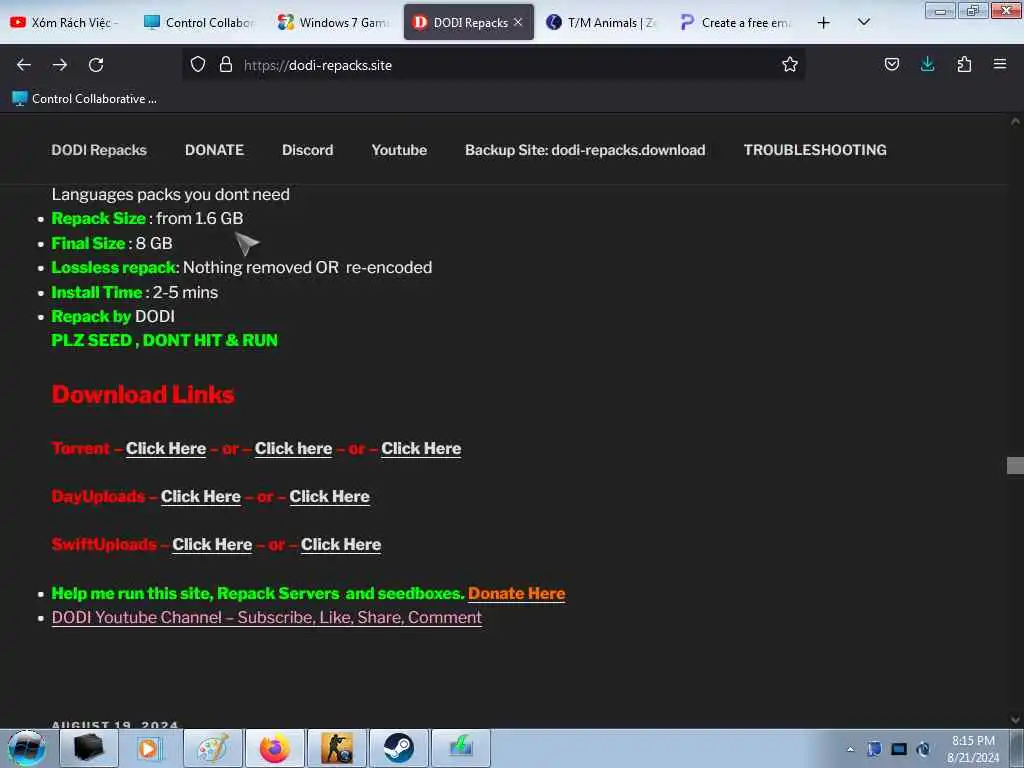Click the 'Download Links' heading
The width and height of the screenshot is (1024, 768).
pos(143,394)
